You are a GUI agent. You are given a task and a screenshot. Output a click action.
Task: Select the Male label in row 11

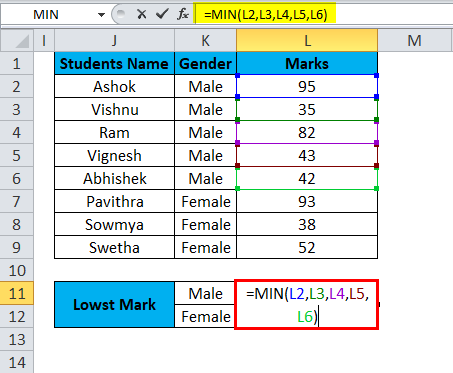(205, 293)
